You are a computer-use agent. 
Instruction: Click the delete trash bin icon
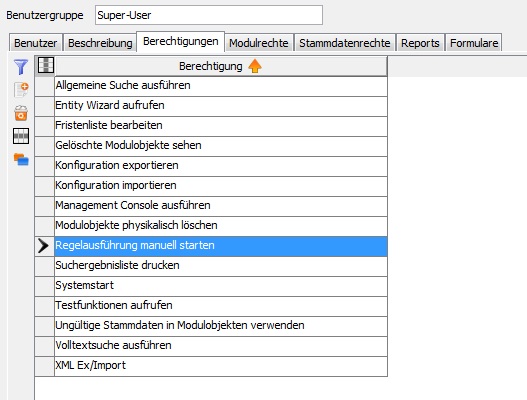point(21,113)
